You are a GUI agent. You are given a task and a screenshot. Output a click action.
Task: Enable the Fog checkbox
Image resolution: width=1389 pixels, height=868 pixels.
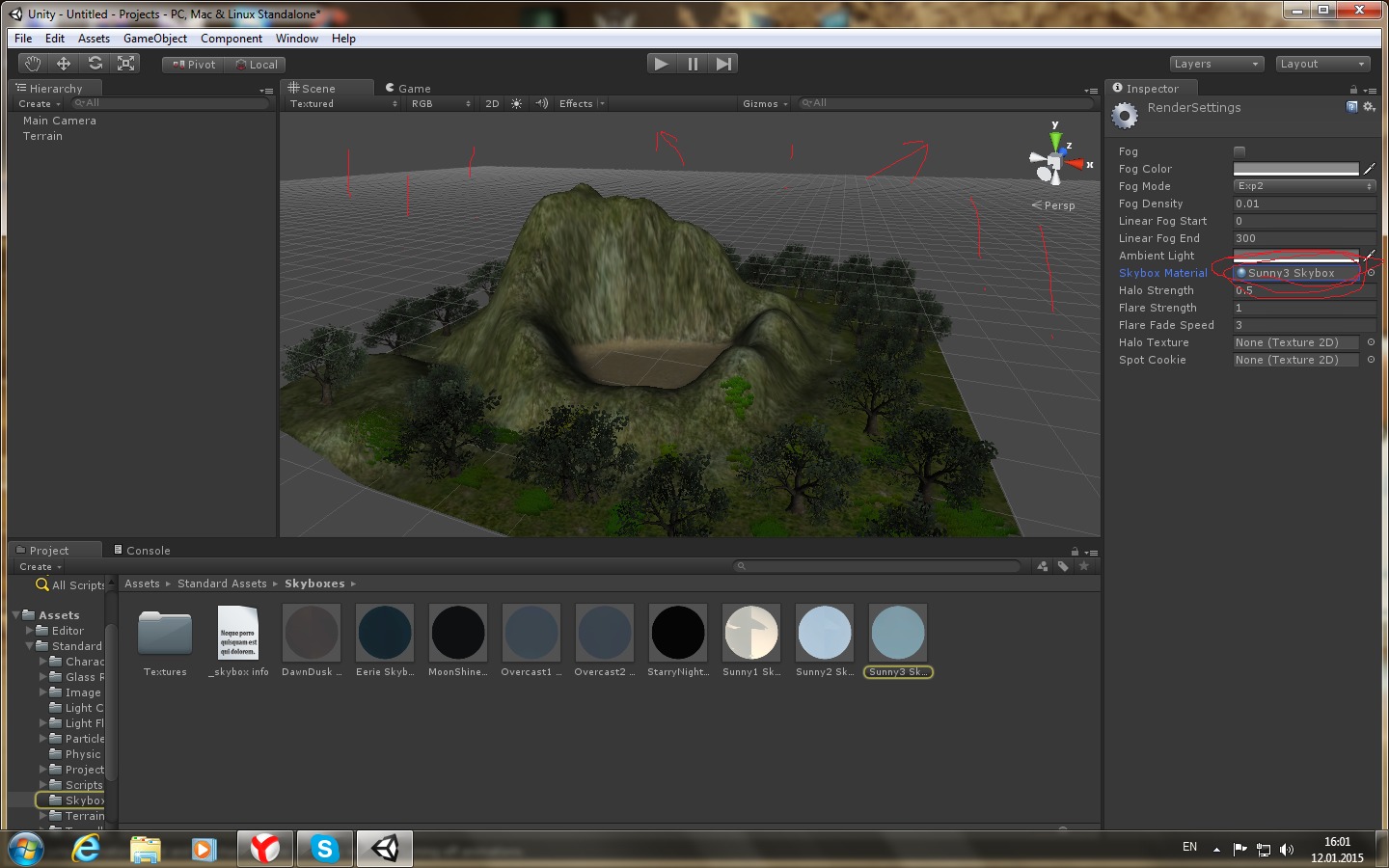tap(1239, 151)
